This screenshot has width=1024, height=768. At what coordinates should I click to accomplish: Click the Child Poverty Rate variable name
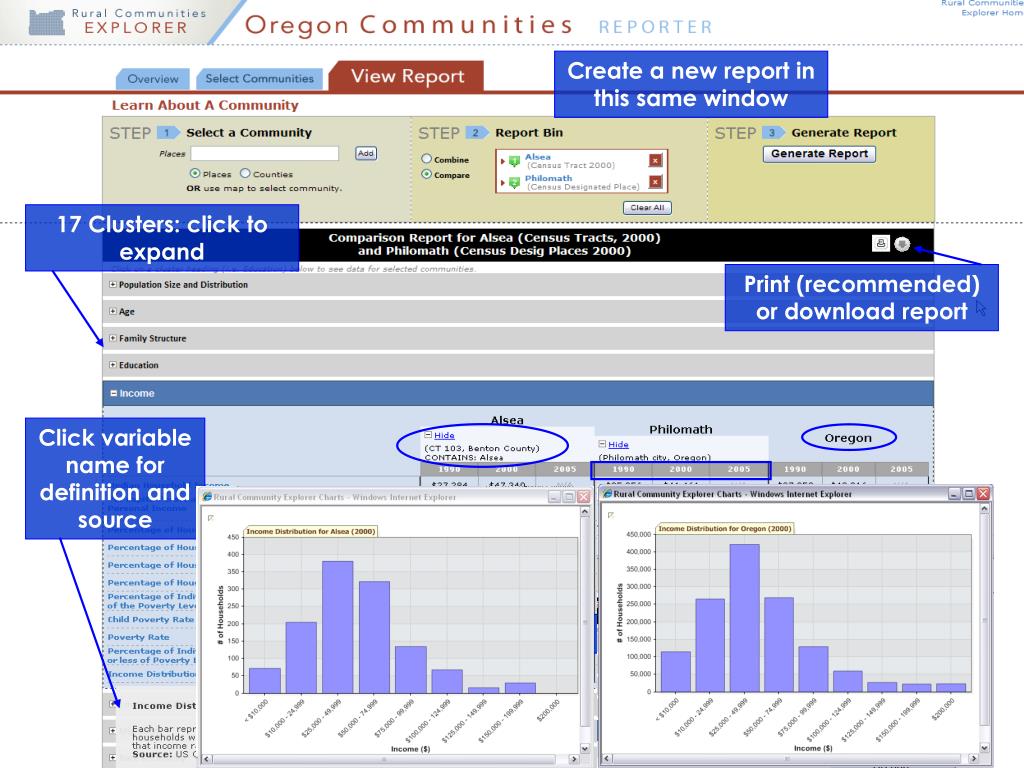(151, 620)
